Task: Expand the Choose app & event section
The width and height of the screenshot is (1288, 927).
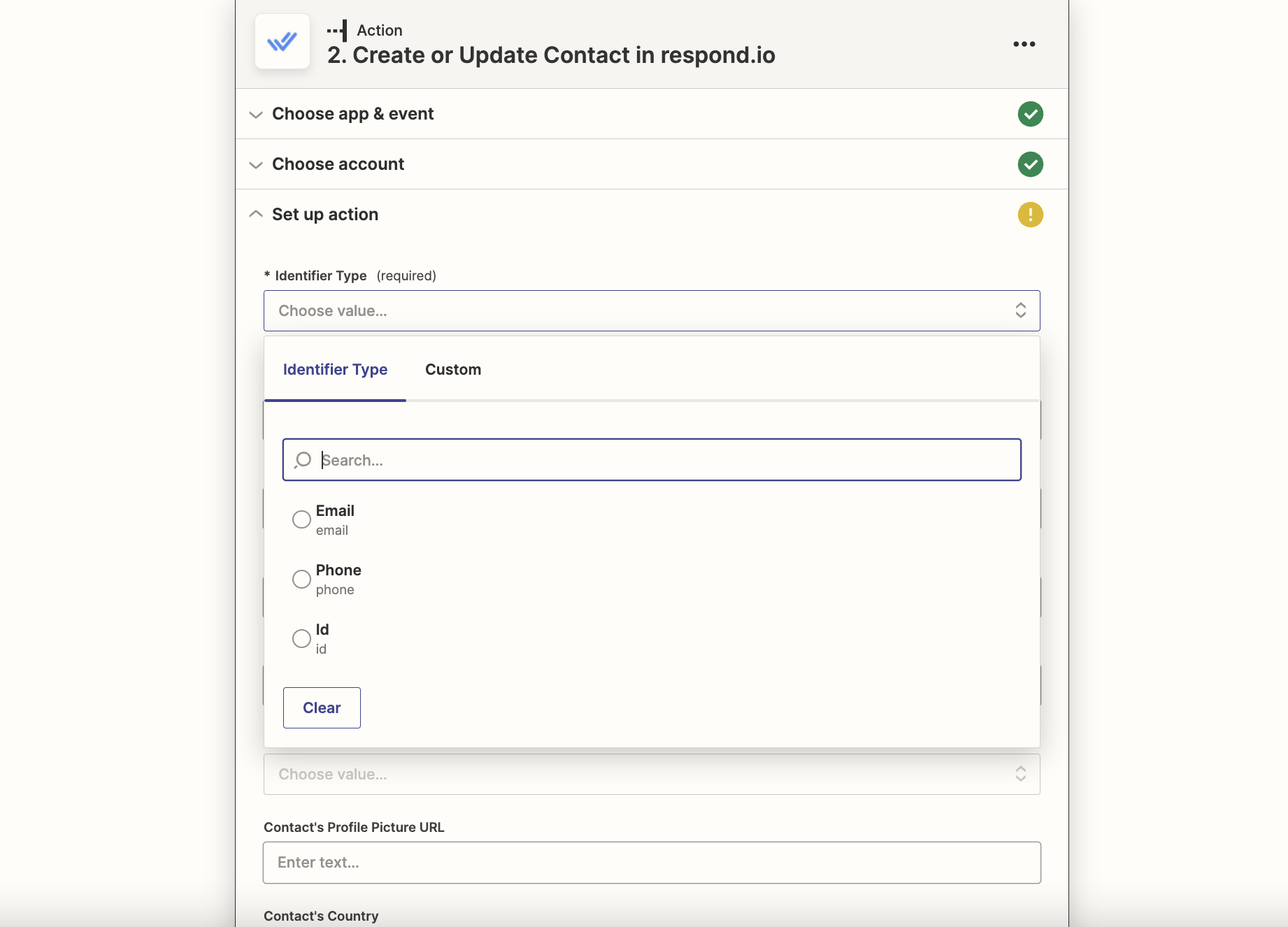Action: [x=352, y=114]
